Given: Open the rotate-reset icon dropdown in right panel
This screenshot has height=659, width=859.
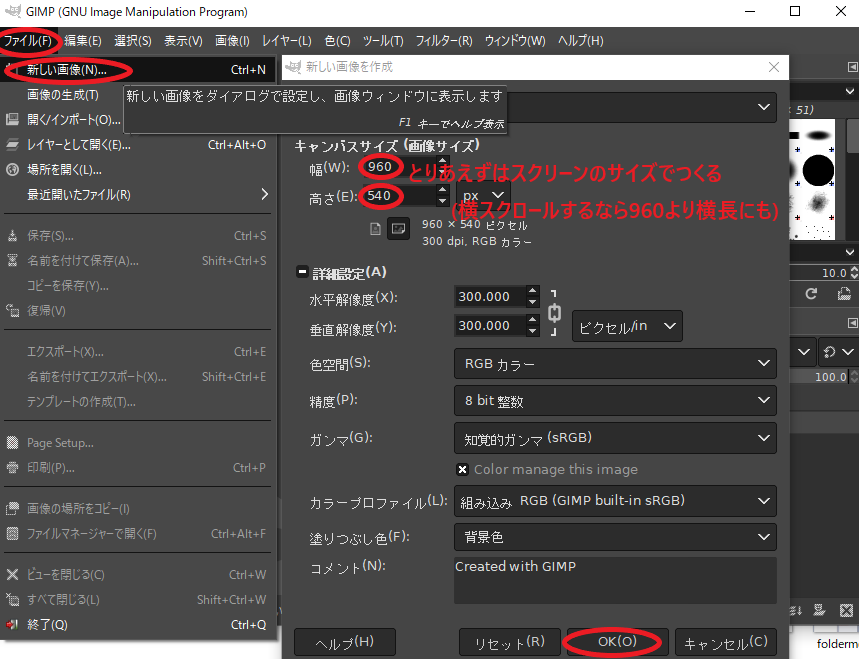Looking at the screenshot, I should point(838,352).
